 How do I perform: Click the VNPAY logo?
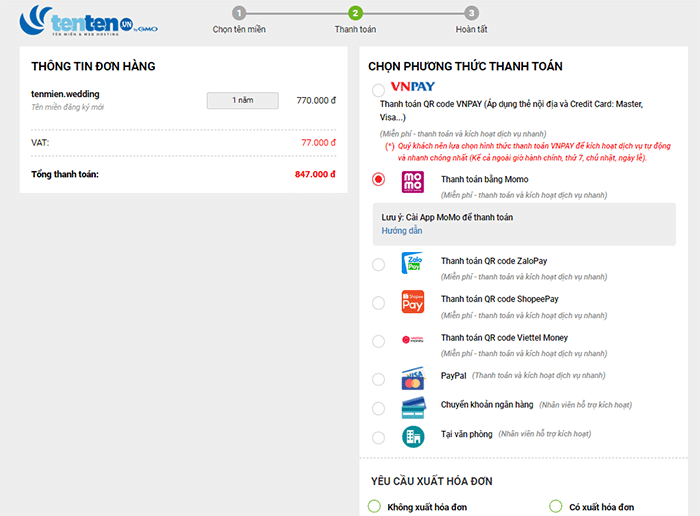(412, 86)
